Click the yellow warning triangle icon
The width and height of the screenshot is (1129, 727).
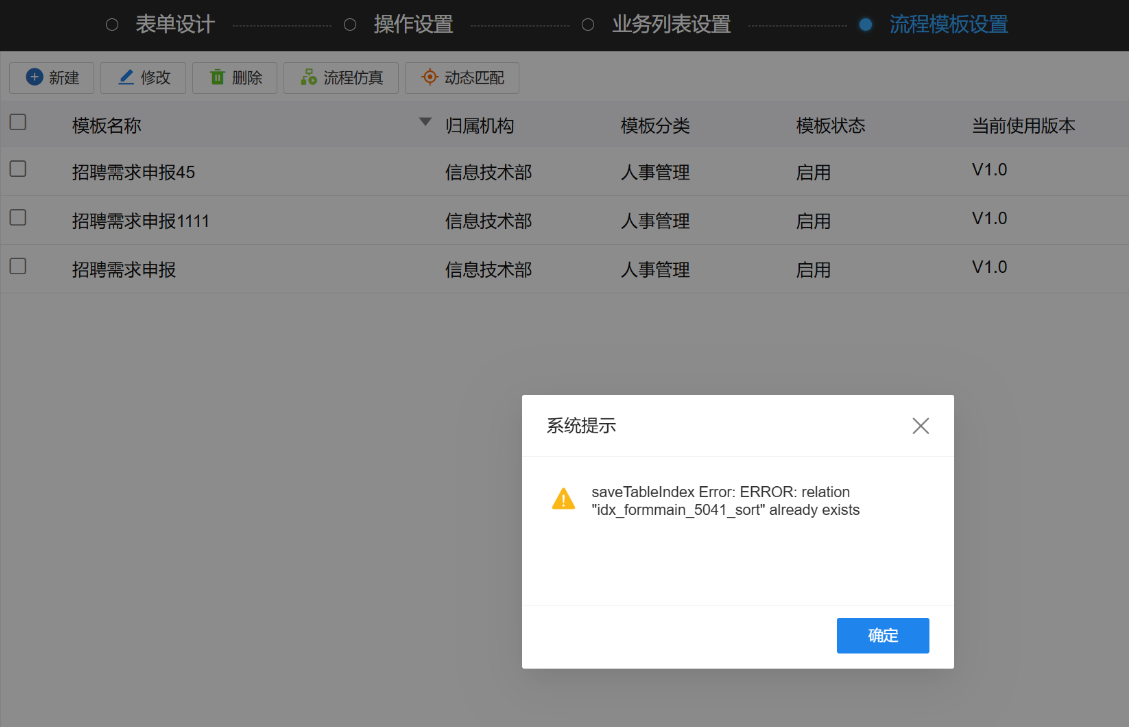click(x=564, y=498)
